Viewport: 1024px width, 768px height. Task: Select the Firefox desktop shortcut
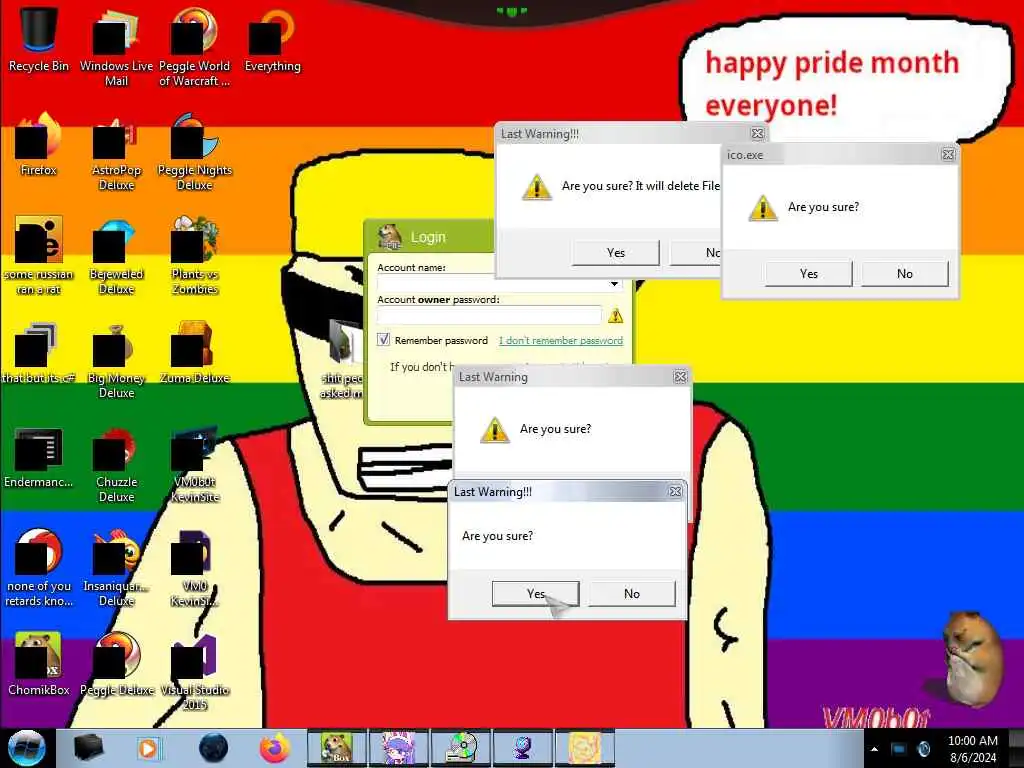coord(39,144)
